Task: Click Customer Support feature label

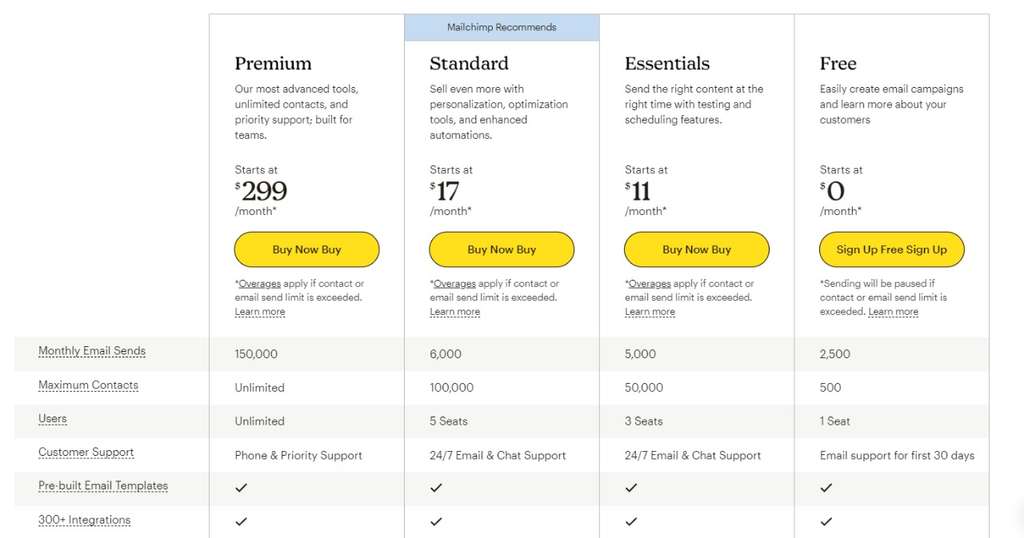Action: click(86, 452)
